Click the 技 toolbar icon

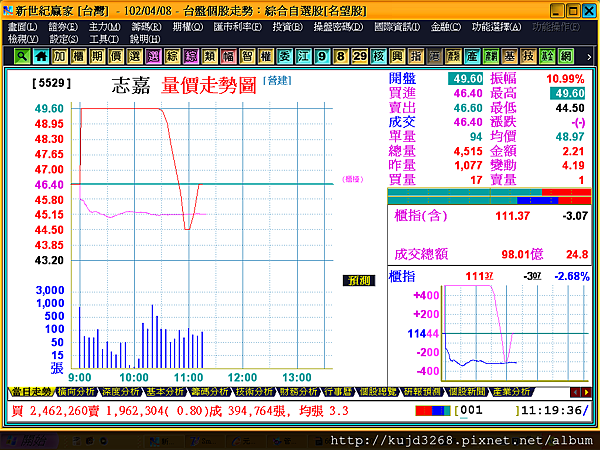(x=528, y=56)
